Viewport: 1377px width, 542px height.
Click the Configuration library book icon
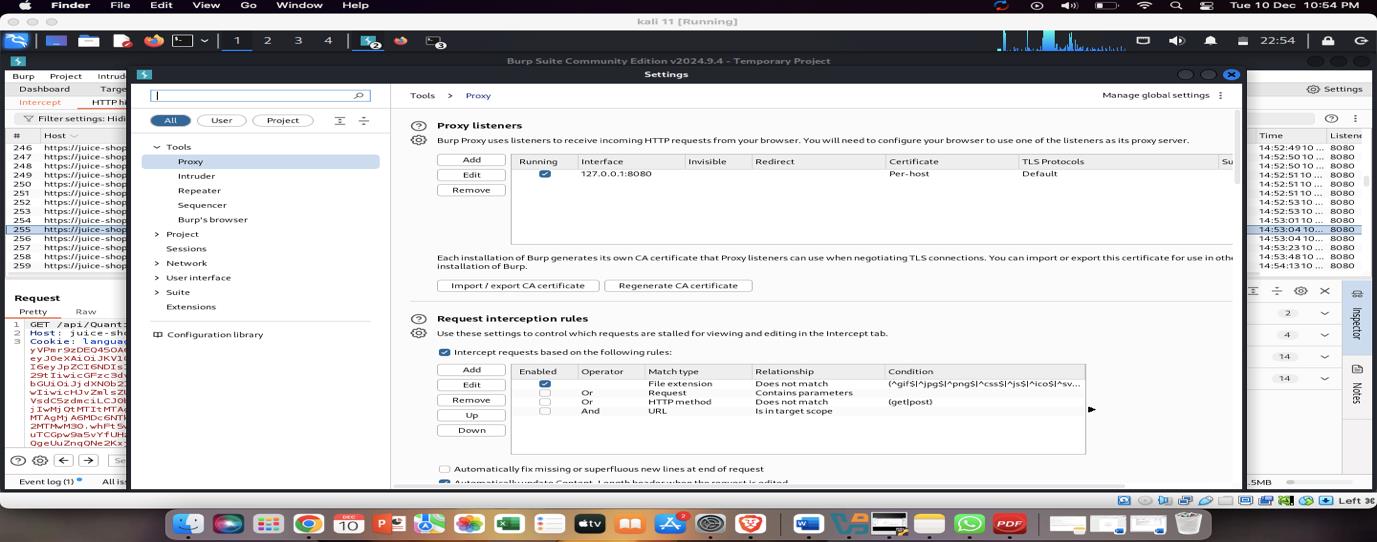tap(157, 335)
